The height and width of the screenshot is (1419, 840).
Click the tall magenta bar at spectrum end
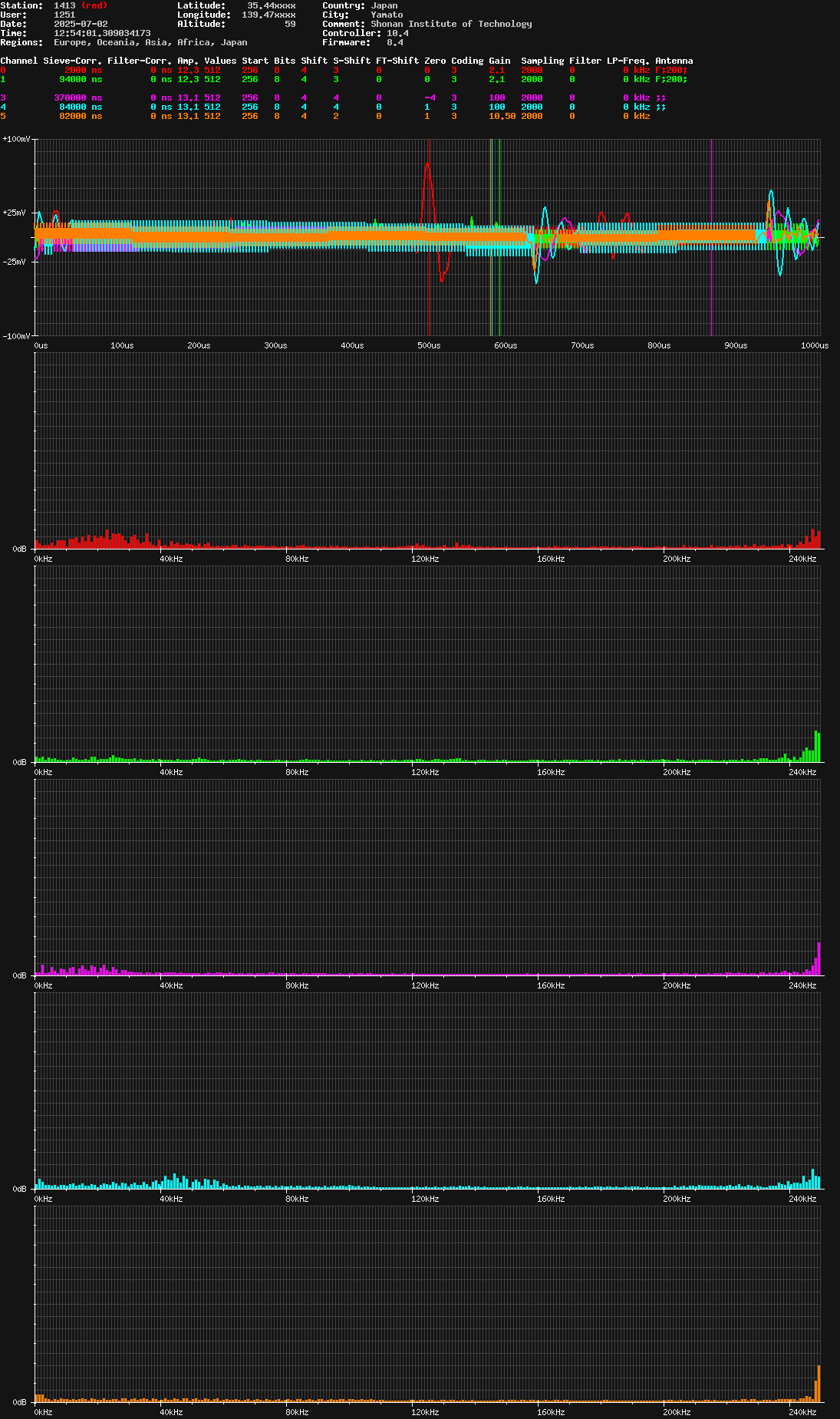click(x=819, y=959)
